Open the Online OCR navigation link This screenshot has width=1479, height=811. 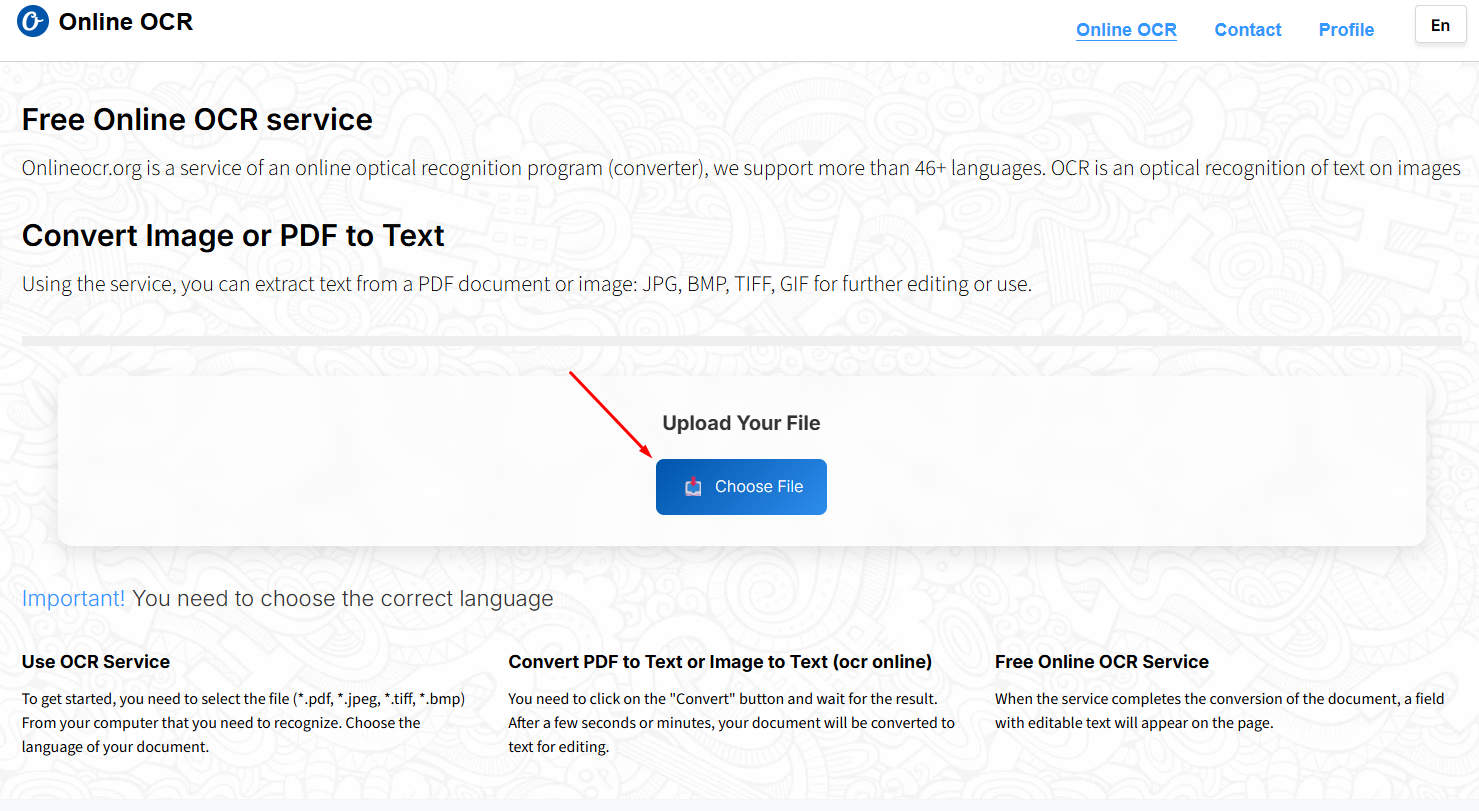coord(1126,30)
